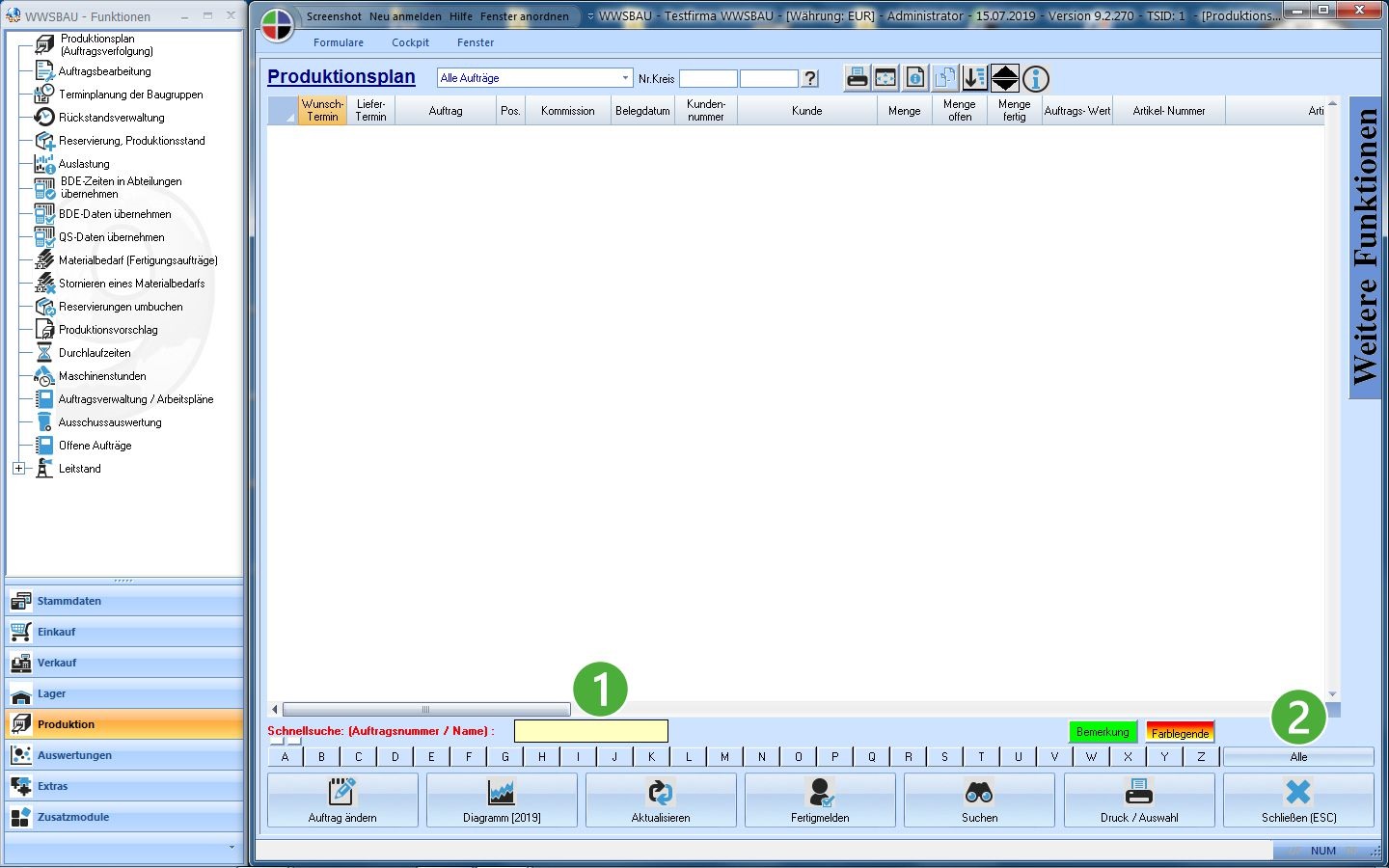Click the Druck / Auswahl button
This screenshot has width=1389, height=868.
coord(1139,800)
